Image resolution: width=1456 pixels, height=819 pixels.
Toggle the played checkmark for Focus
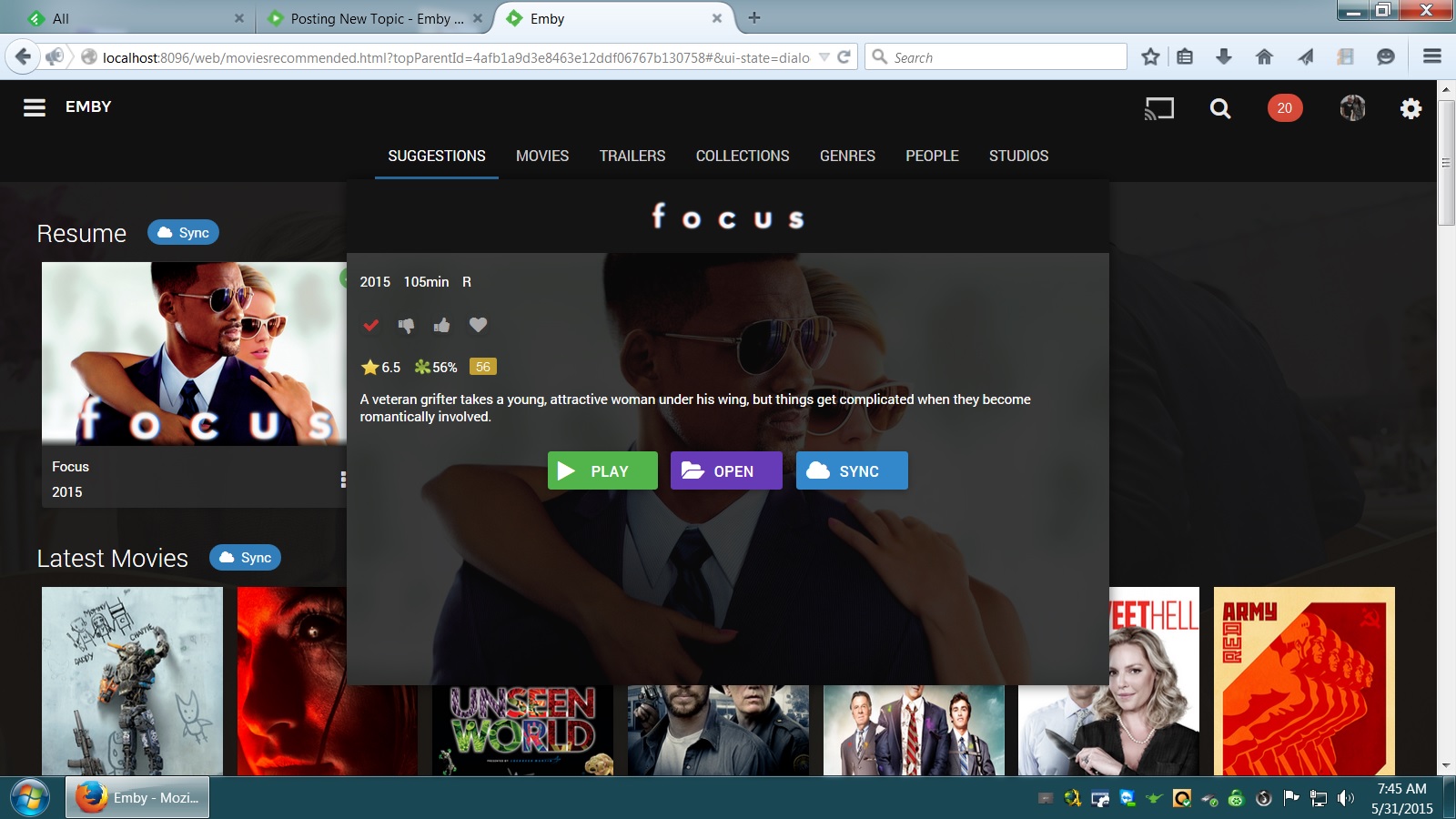[x=370, y=325]
